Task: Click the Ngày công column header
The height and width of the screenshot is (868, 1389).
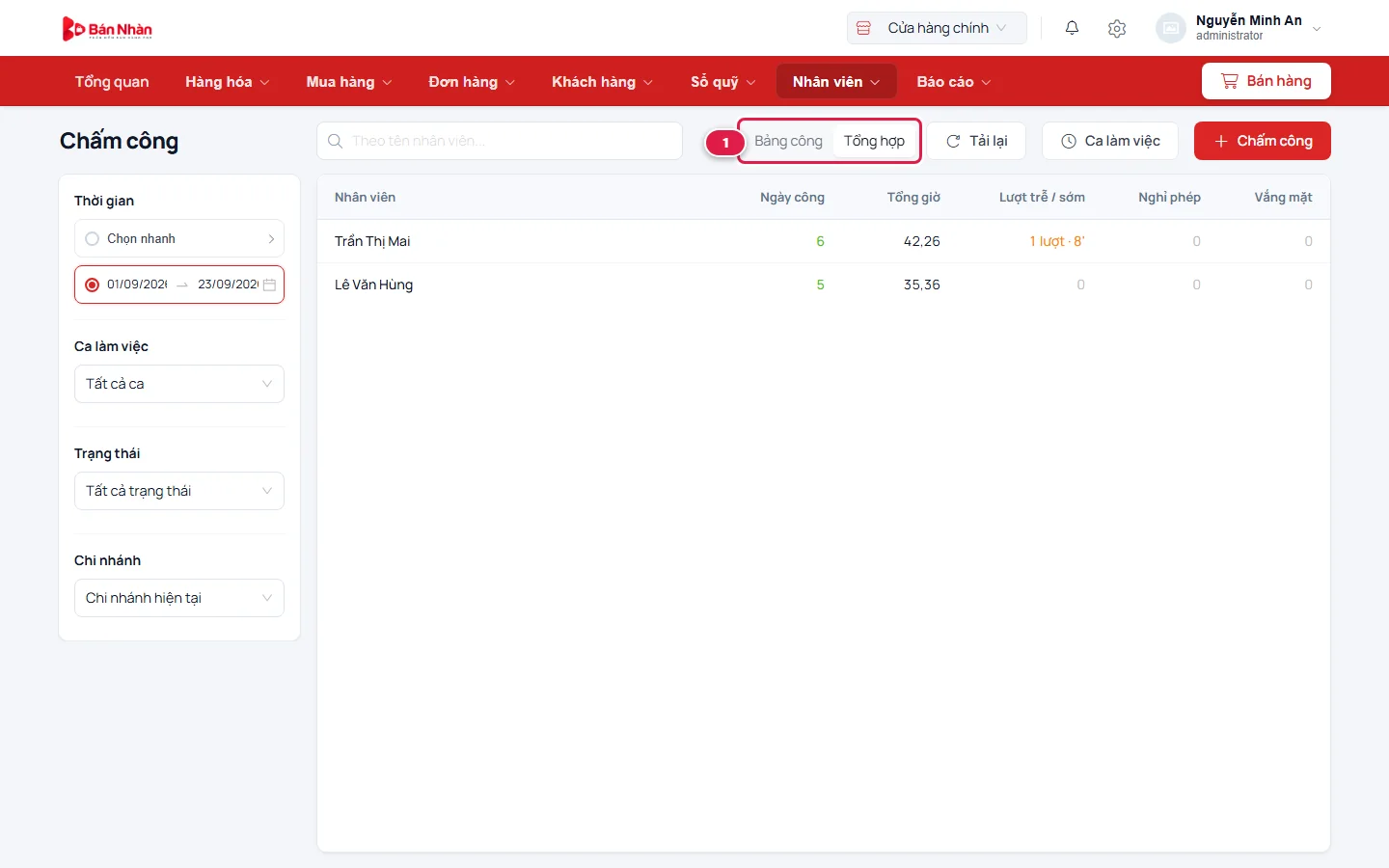Action: tap(792, 197)
